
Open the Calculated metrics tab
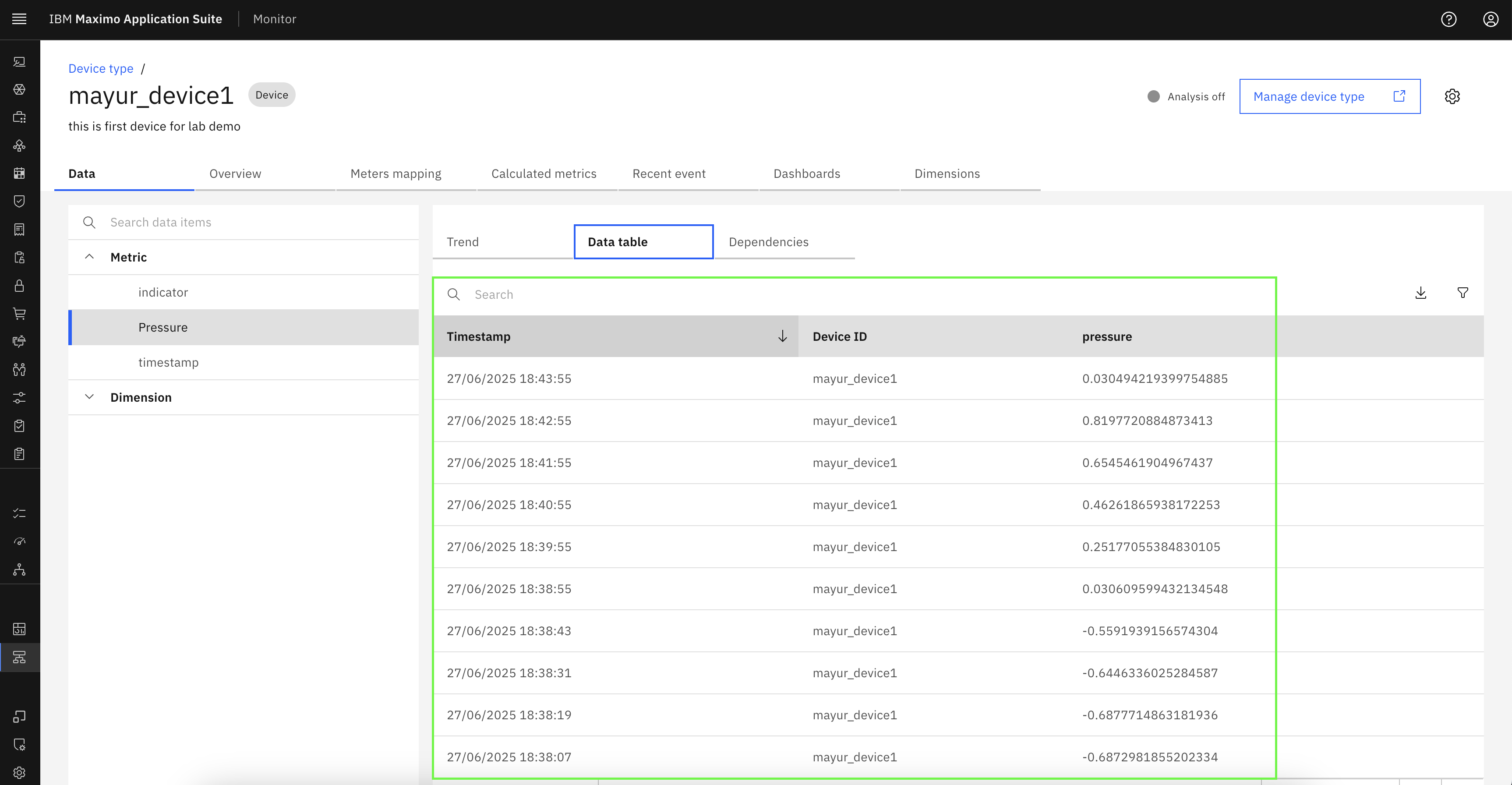tap(547, 174)
